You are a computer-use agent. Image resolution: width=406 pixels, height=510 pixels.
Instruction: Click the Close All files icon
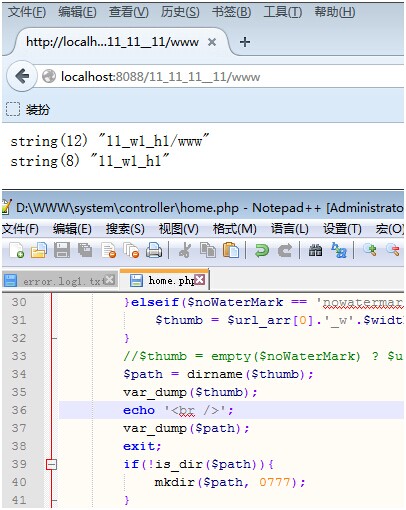point(131,250)
